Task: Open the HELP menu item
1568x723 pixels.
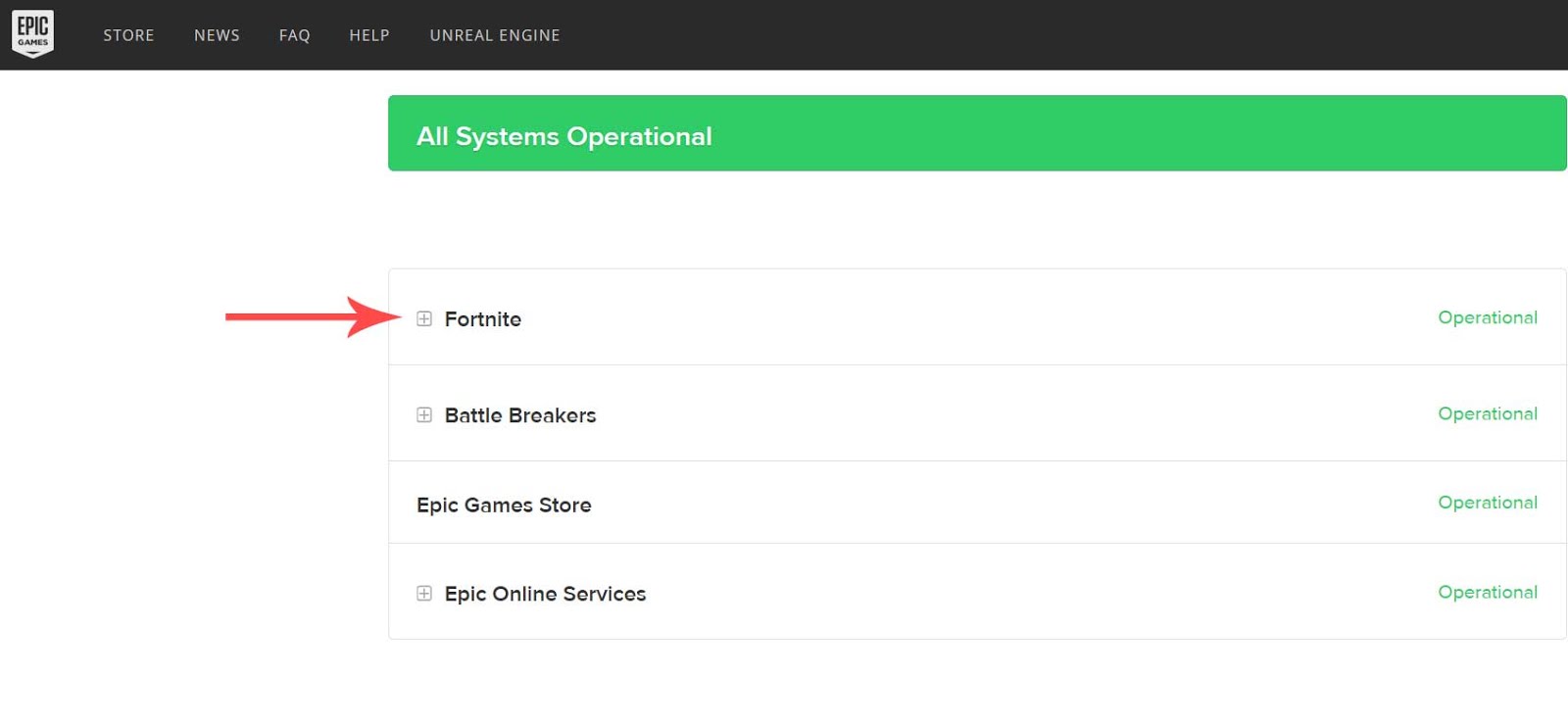Action: [x=369, y=35]
